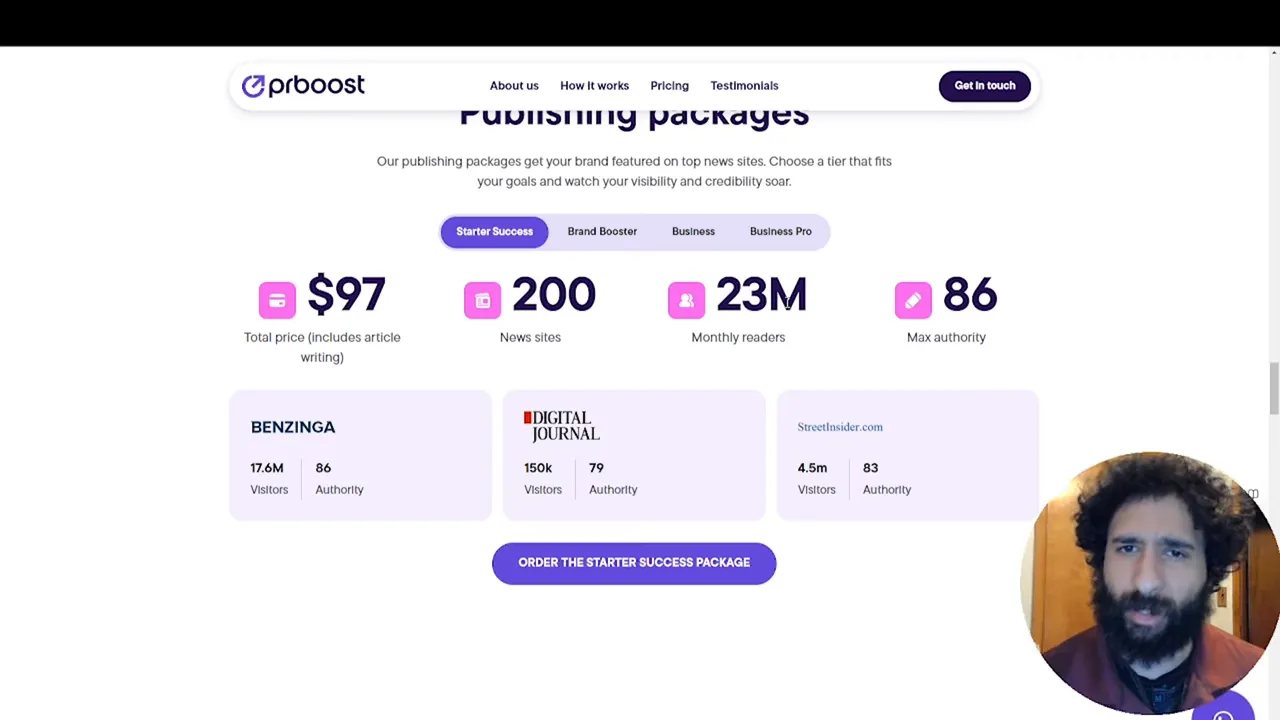This screenshot has width=1280, height=720.
Task: Select the Starter Success tab
Action: click(x=494, y=231)
